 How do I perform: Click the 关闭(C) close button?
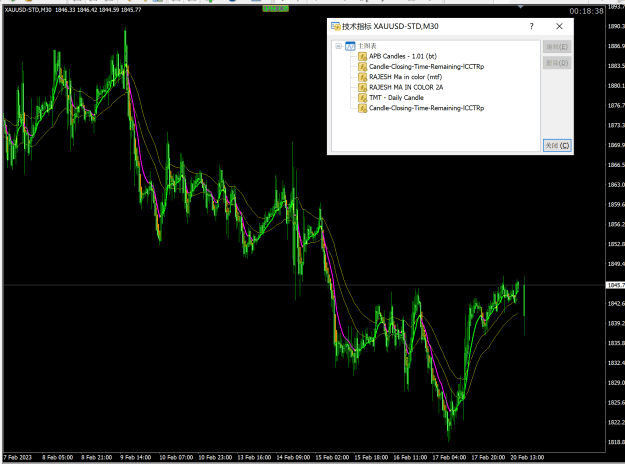[x=557, y=145]
